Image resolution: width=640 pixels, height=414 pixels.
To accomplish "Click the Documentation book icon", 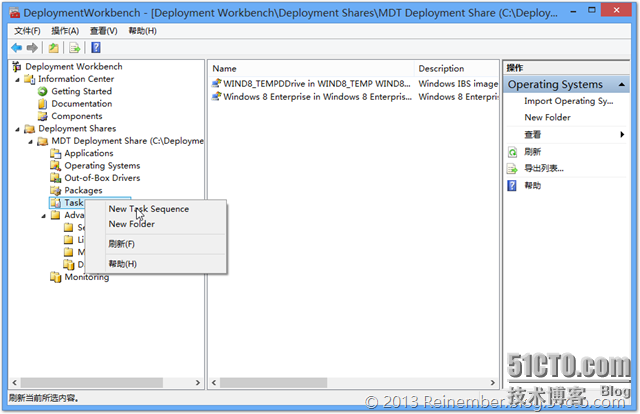I will point(42,104).
